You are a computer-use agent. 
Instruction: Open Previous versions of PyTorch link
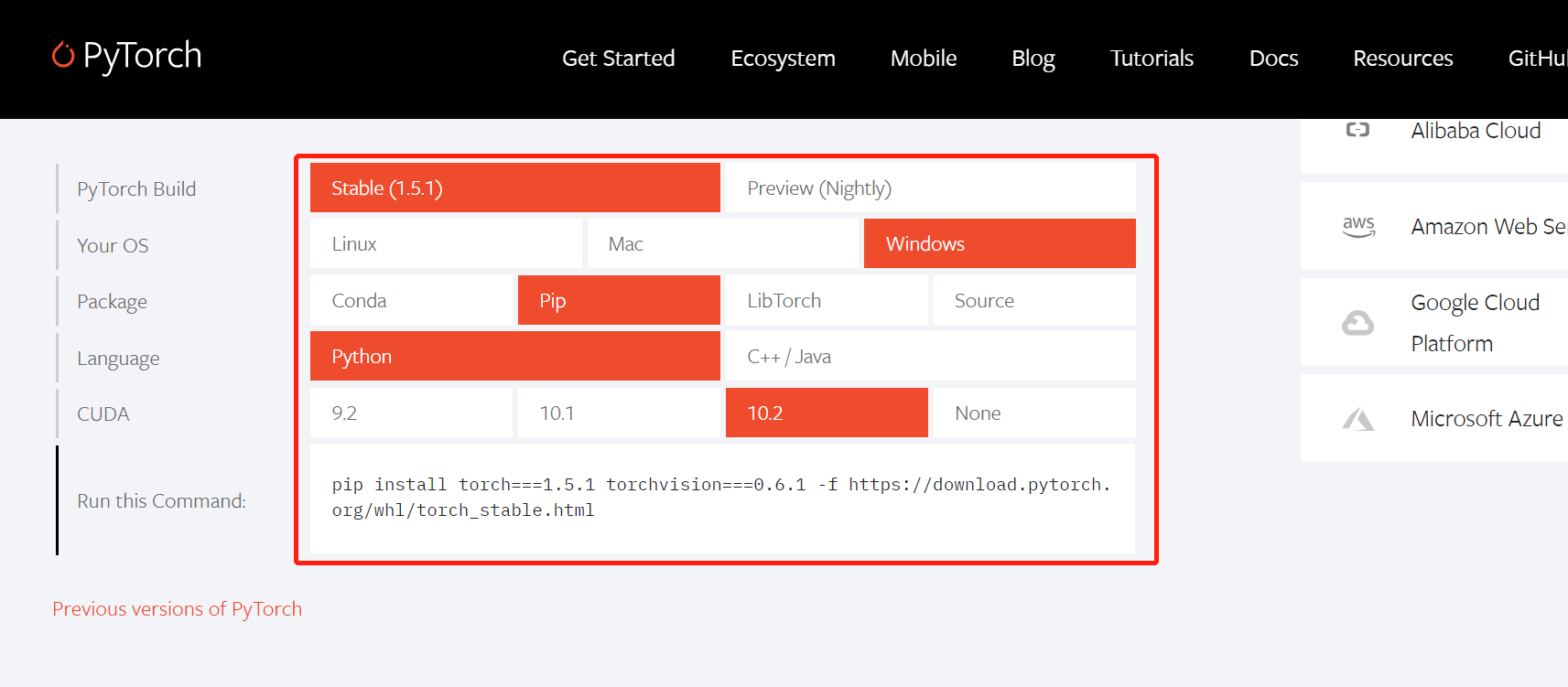coord(177,608)
